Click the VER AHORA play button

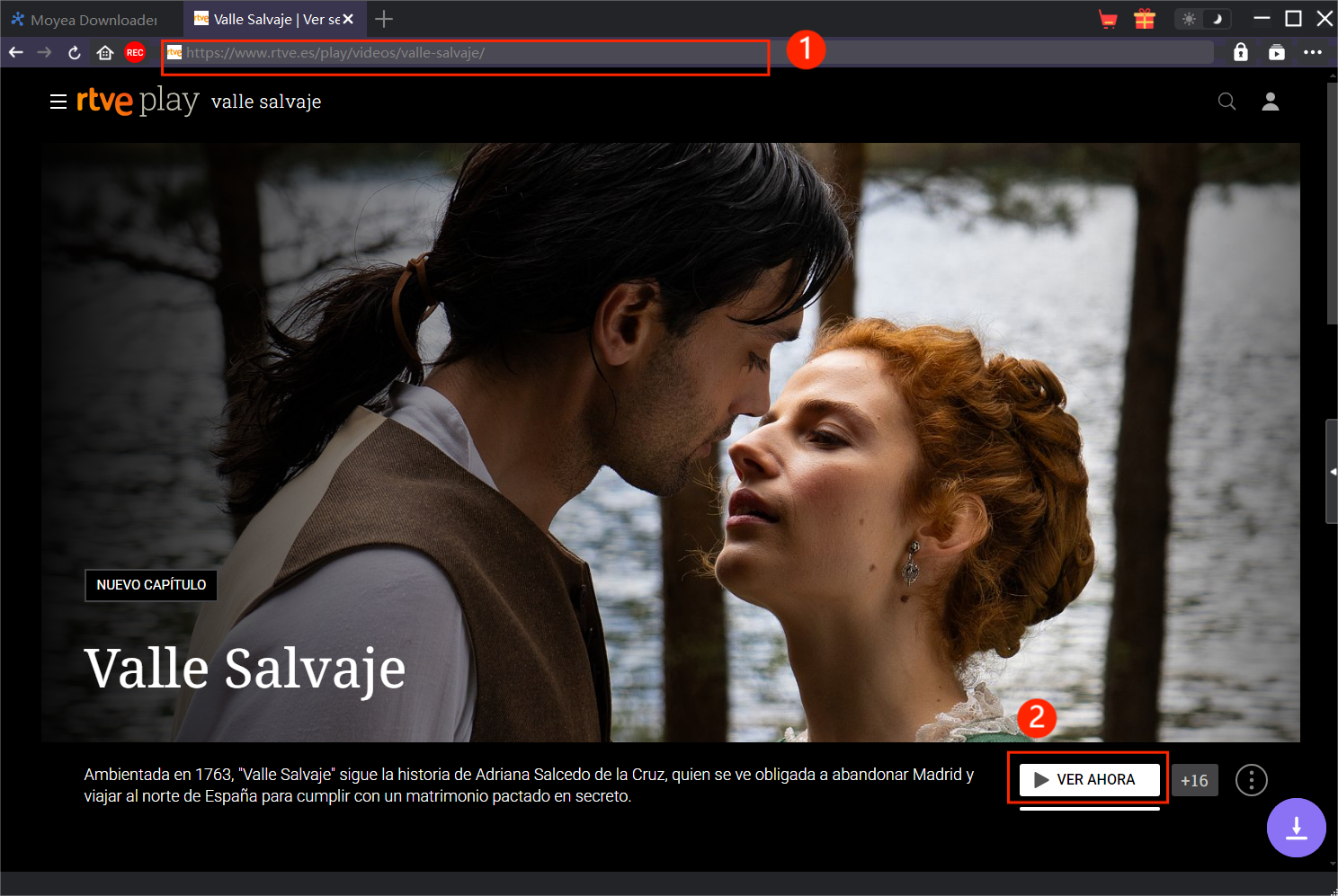coord(1089,779)
